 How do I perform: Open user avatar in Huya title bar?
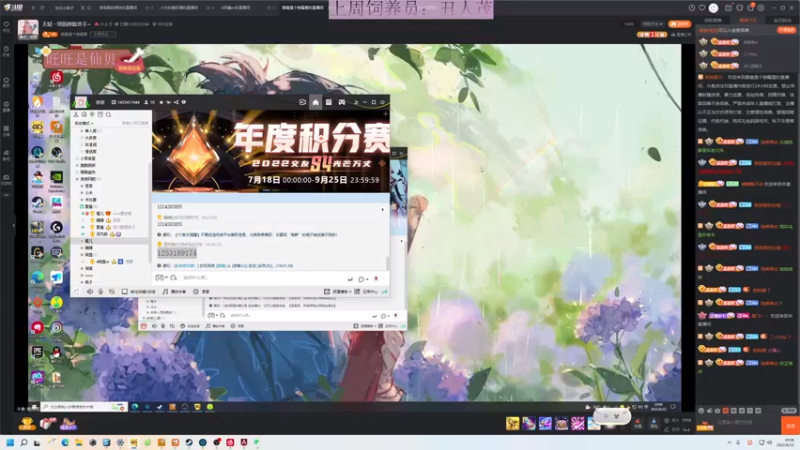714,8
